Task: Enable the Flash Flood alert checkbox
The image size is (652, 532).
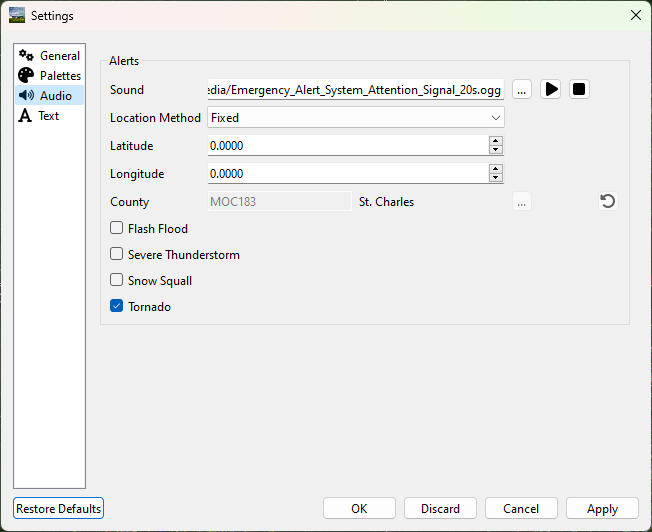Action: pos(116,228)
